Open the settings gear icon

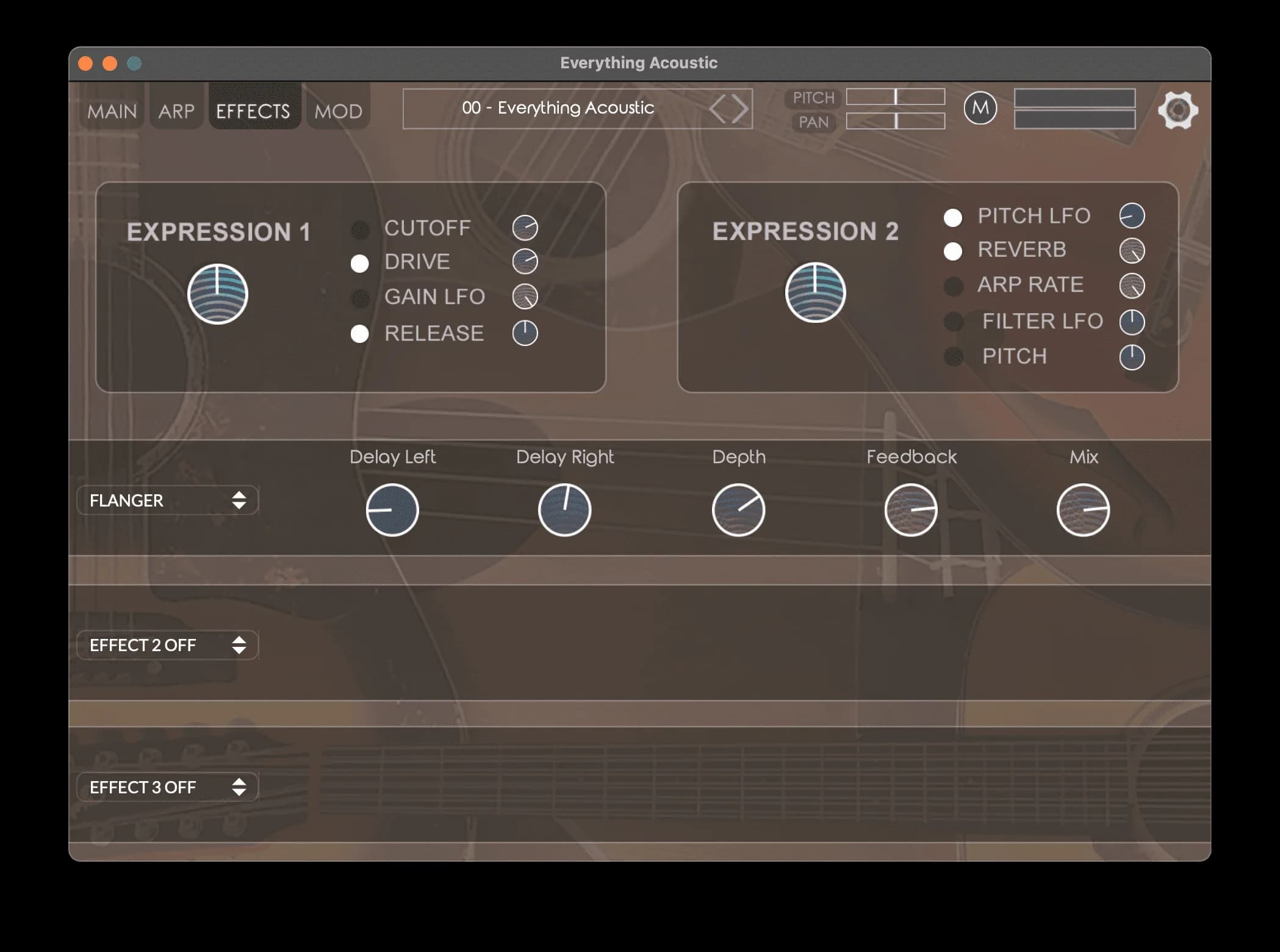click(1178, 110)
